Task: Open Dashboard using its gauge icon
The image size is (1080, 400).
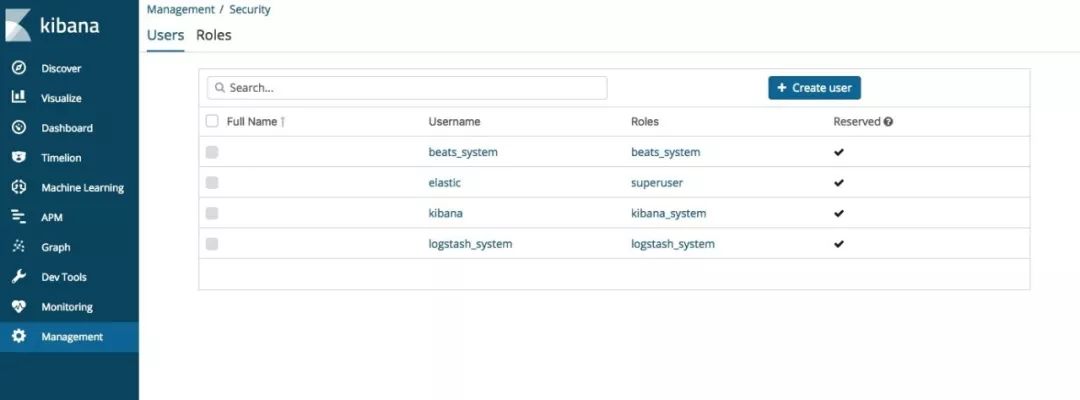Action: (19, 127)
